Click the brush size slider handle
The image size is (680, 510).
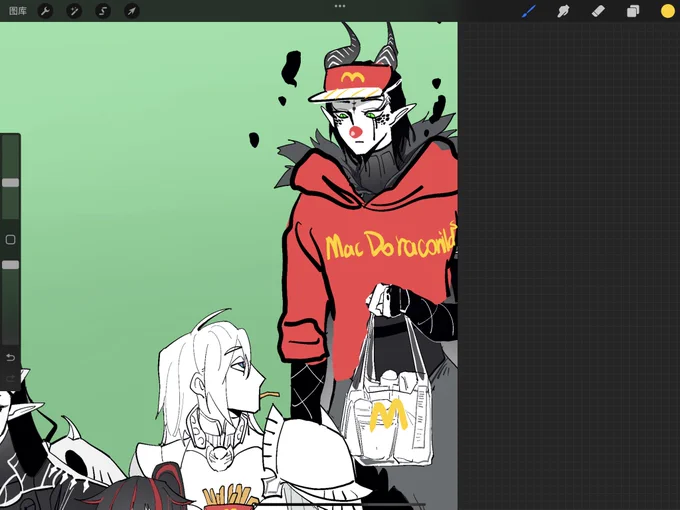[10, 183]
